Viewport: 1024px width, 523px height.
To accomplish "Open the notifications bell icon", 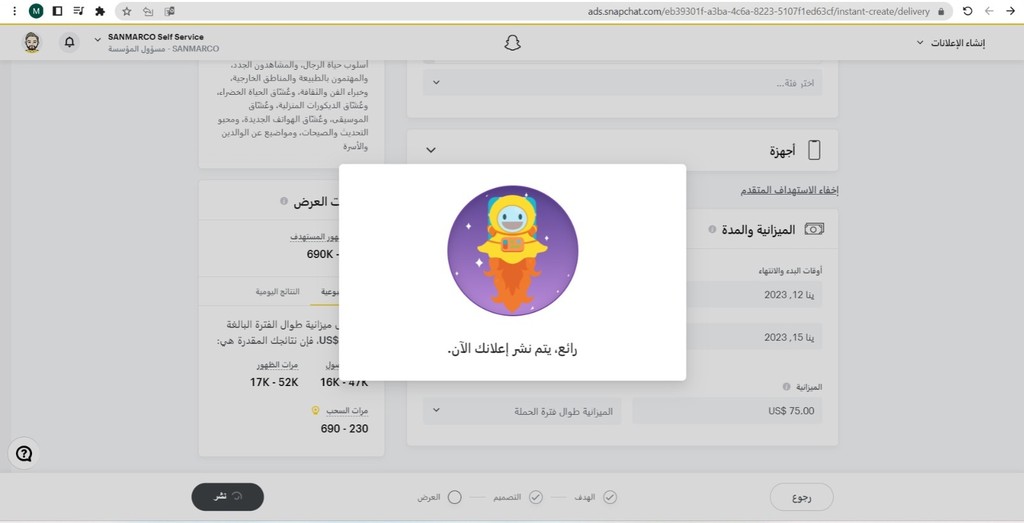I will 69,42.
